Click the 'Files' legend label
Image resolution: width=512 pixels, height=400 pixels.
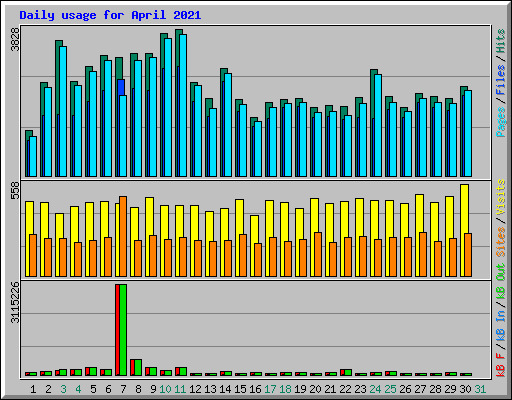click(501, 80)
